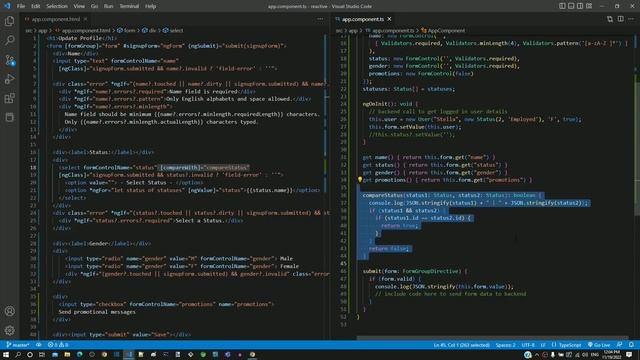Open the Go menu

[94, 6]
